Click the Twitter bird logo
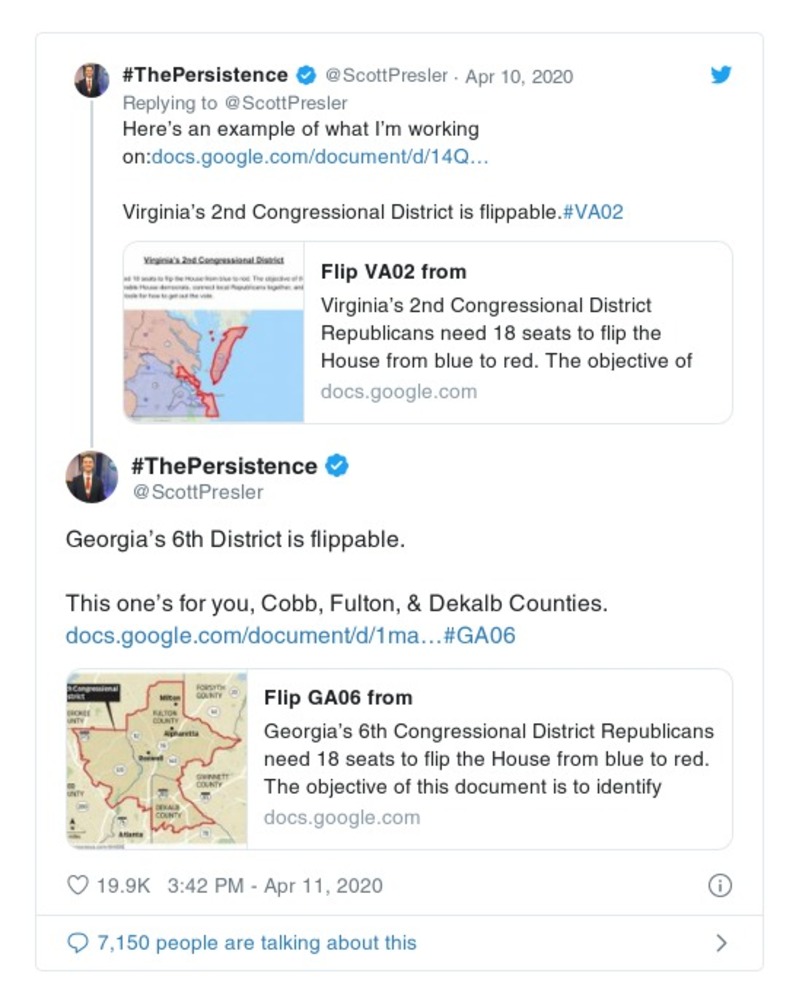Screen dimensions: 799x1005 tap(721, 75)
